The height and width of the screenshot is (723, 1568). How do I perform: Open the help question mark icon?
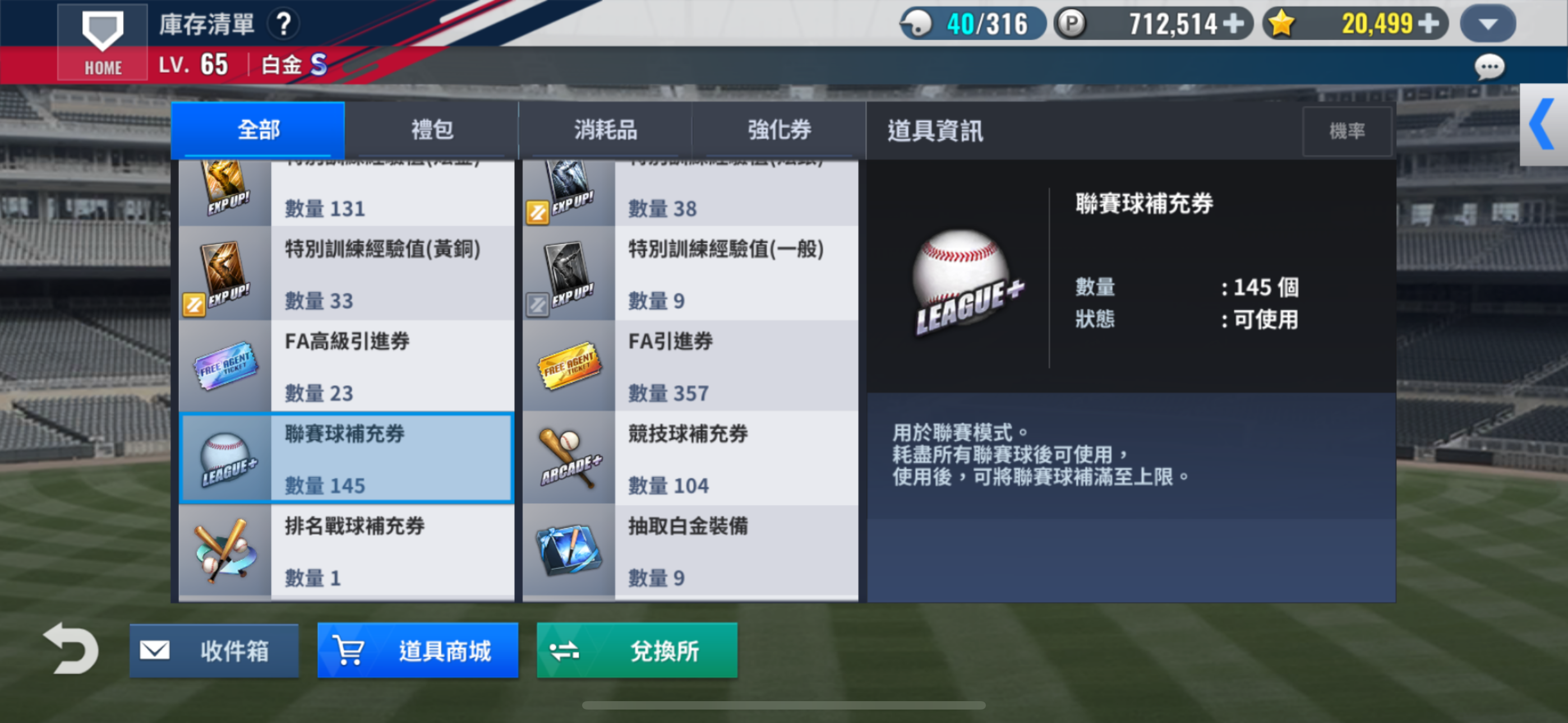pos(284,24)
